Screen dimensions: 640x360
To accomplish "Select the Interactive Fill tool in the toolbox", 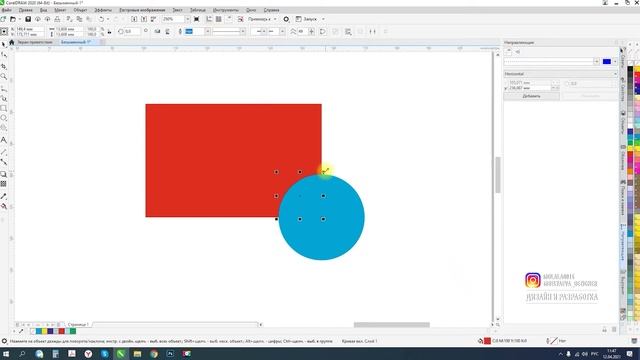I will (x=4, y=206).
